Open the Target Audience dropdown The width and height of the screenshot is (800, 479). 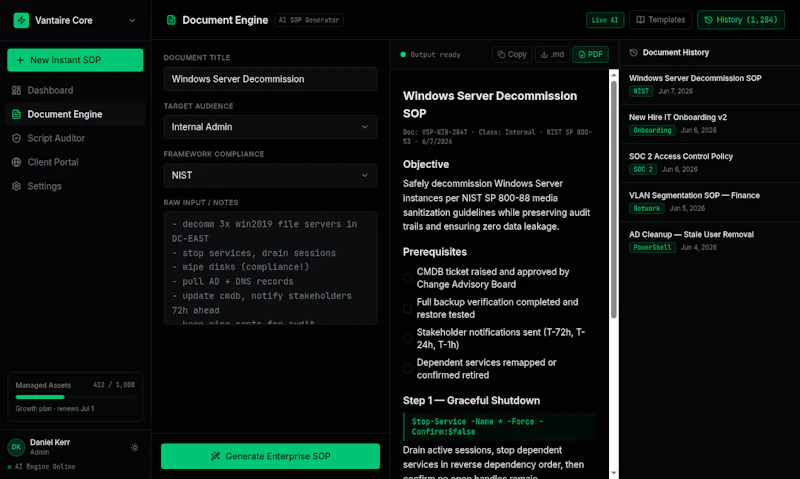pyautogui.click(x=270, y=127)
